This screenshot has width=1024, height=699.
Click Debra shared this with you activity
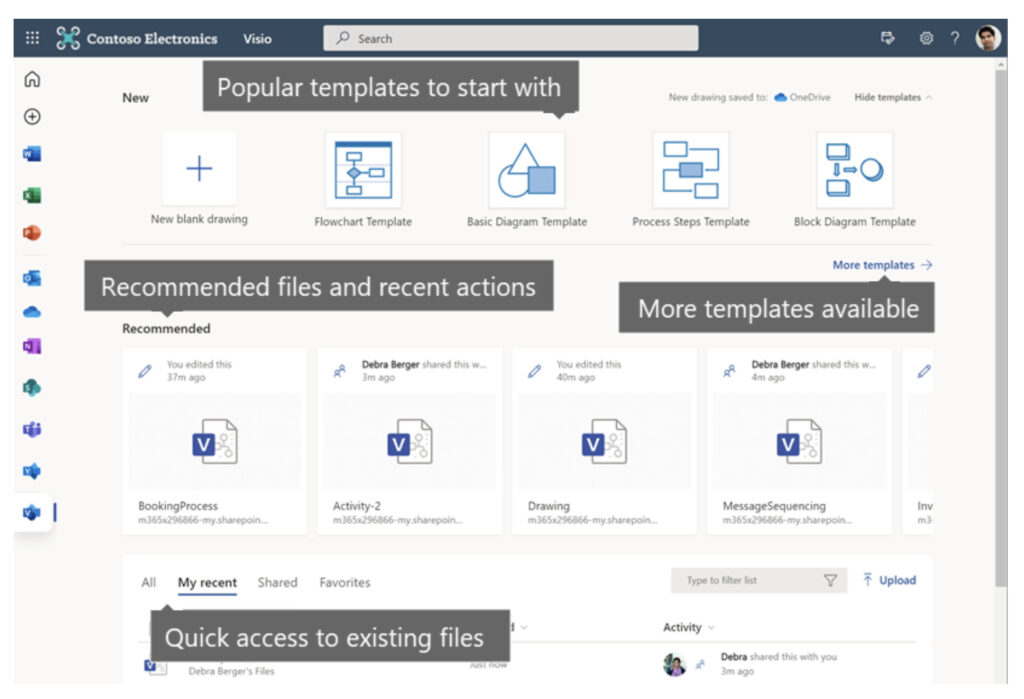click(x=778, y=657)
